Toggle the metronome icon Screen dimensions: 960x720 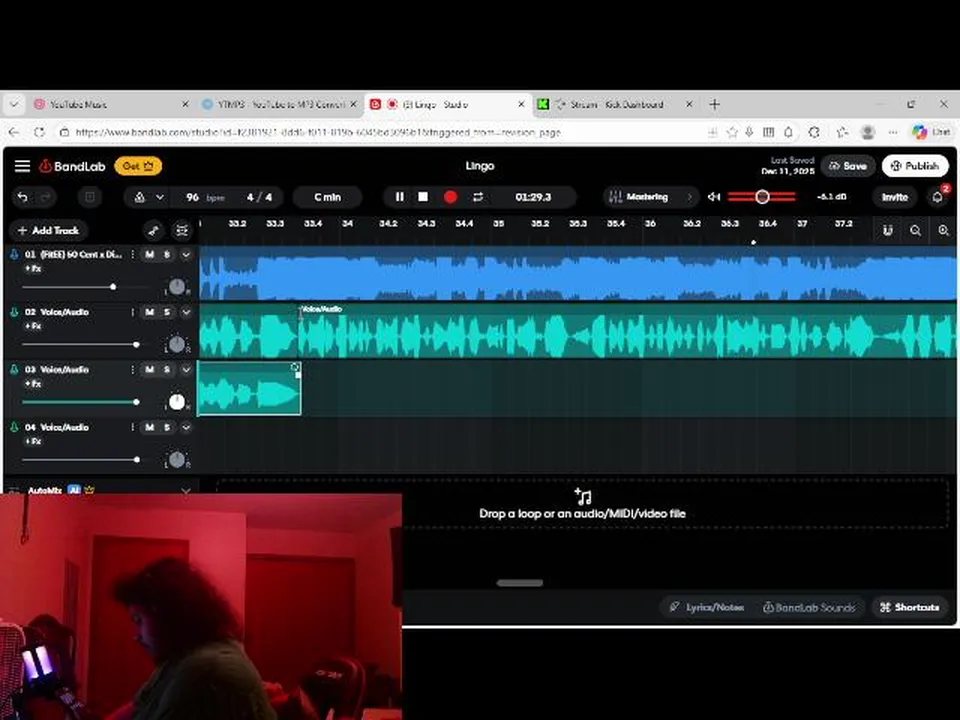pos(140,197)
